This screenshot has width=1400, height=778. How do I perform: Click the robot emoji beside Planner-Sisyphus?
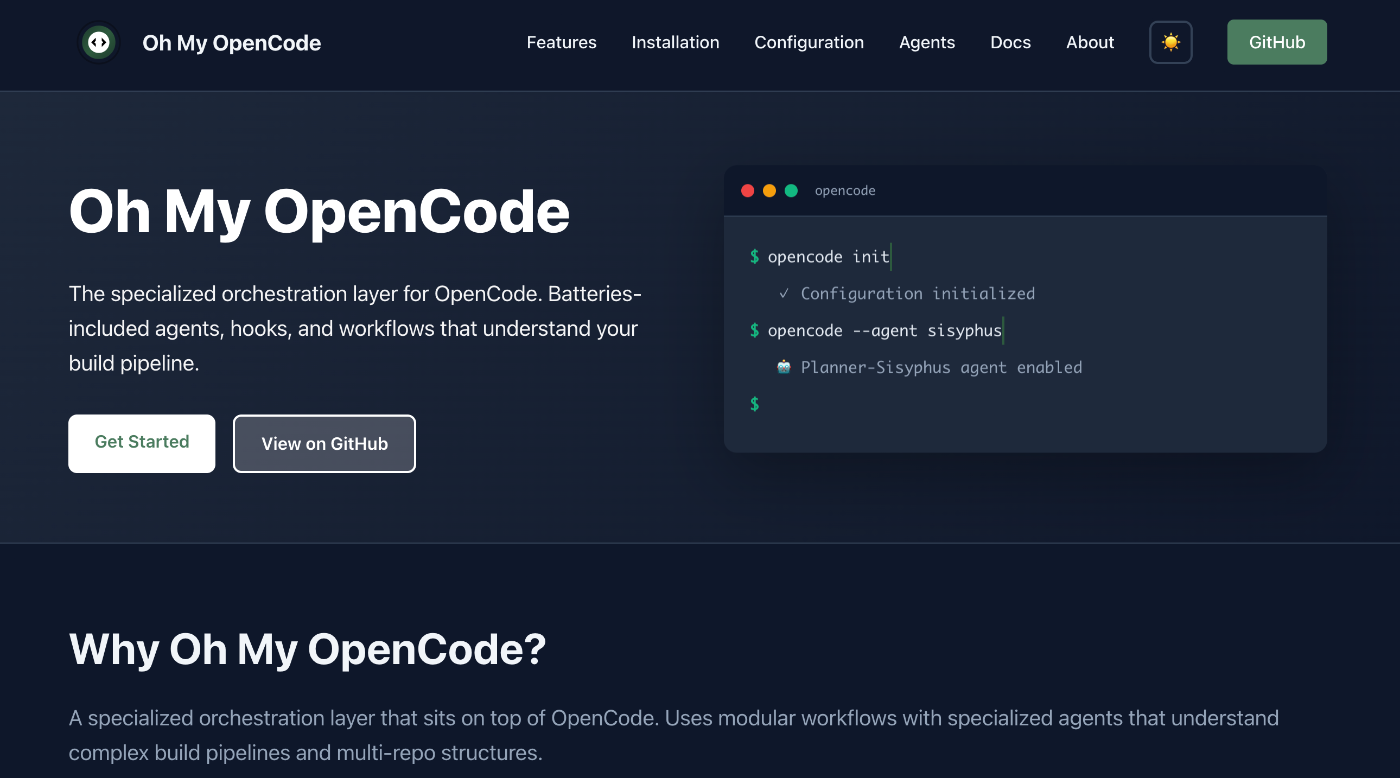coord(782,367)
